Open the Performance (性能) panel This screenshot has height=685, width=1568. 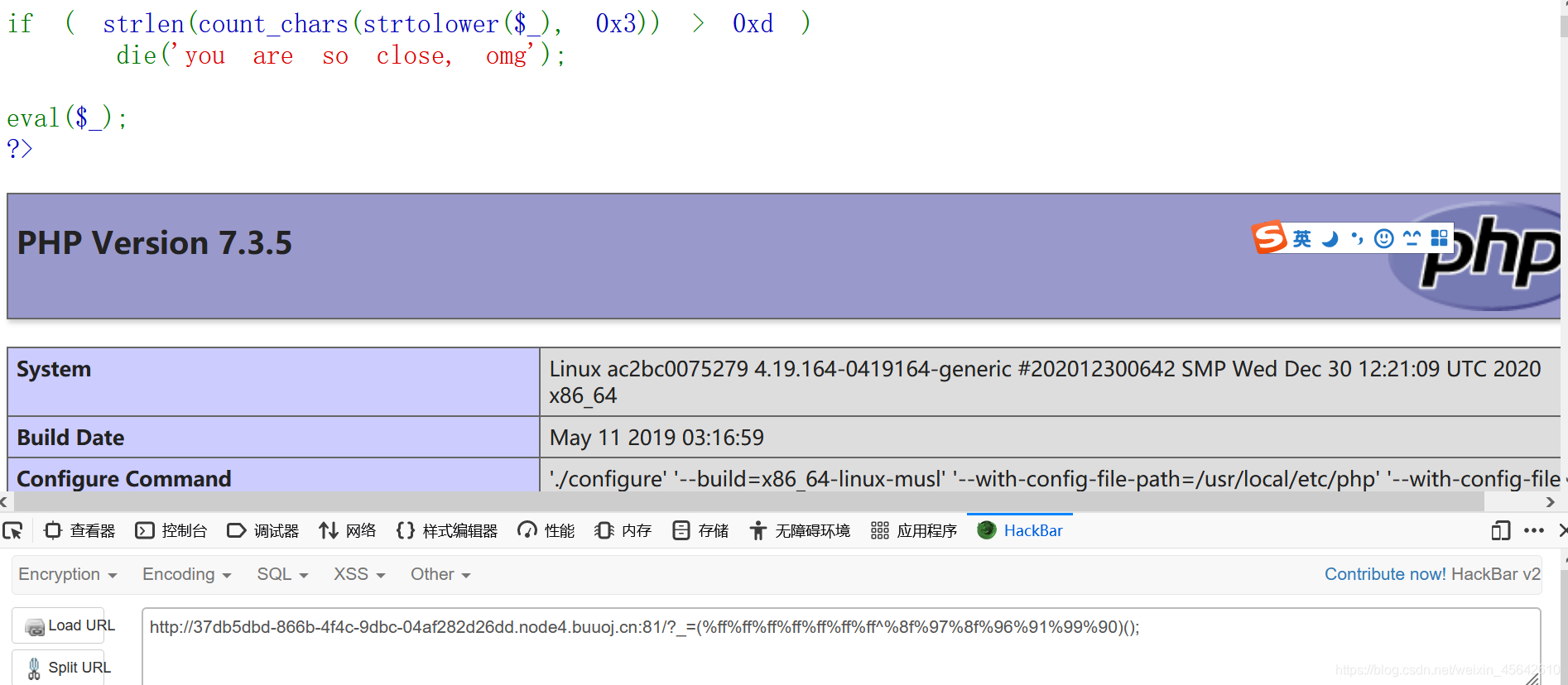(x=546, y=530)
